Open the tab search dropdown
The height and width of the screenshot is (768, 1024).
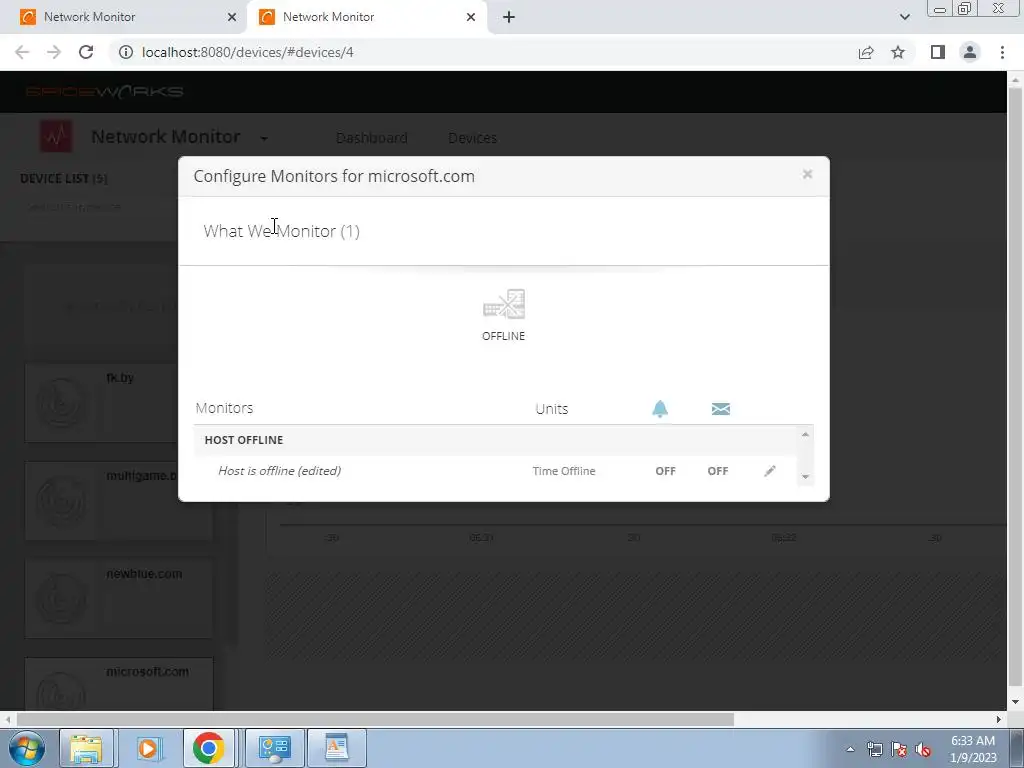904,17
